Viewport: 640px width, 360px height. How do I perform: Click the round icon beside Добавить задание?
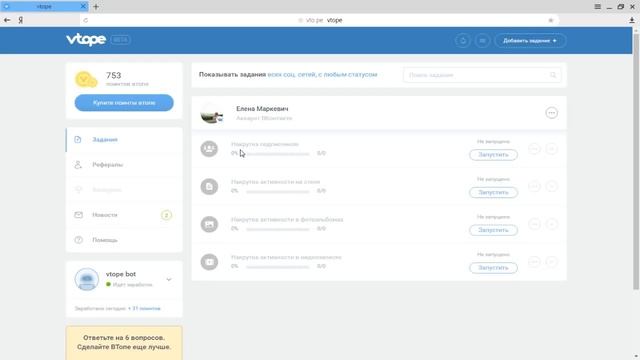click(x=482, y=40)
